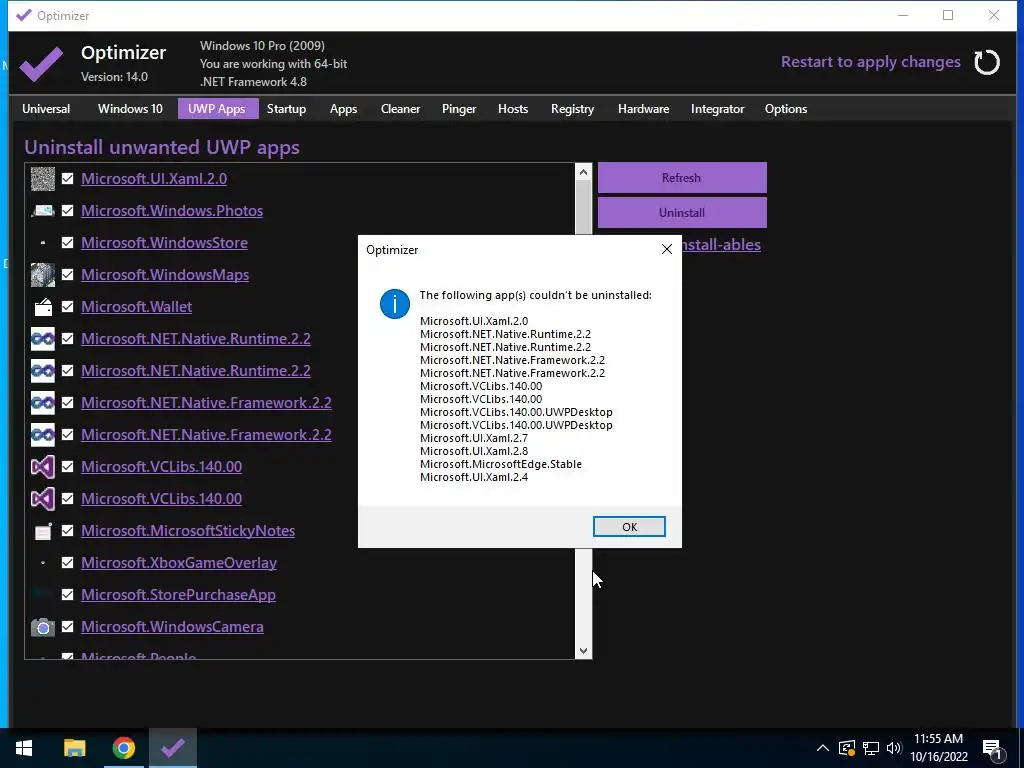Open the Integrator tab
The height and width of the screenshot is (768, 1024).
717,109
